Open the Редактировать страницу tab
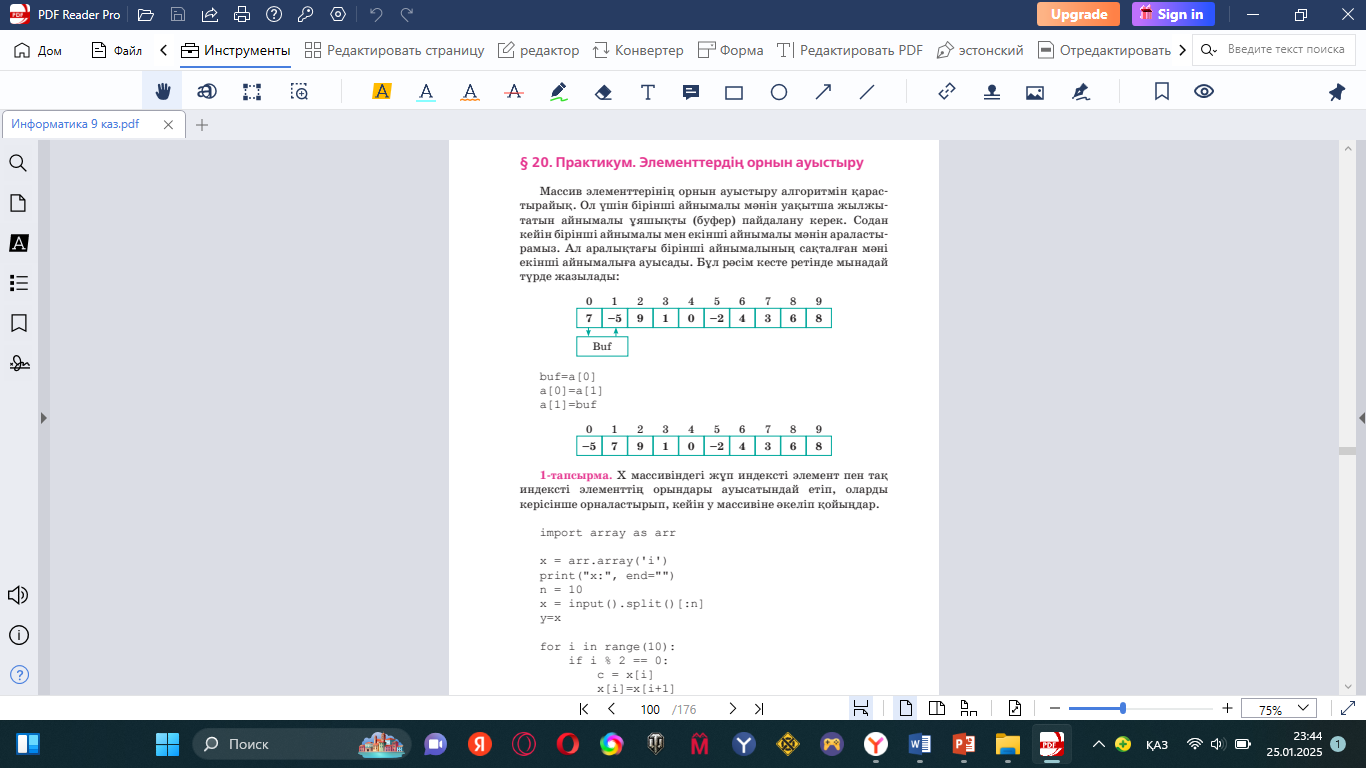 tap(394, 50)
